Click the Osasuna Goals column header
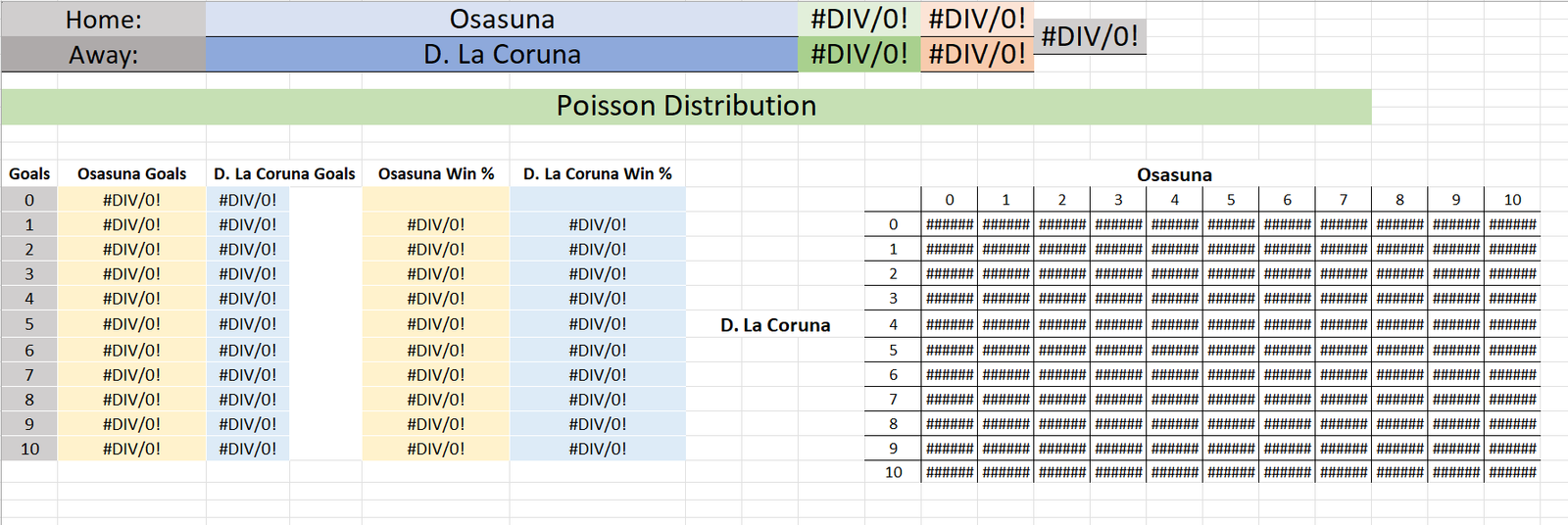This screenshot has height=525, width=1568. tap(131, 173)
